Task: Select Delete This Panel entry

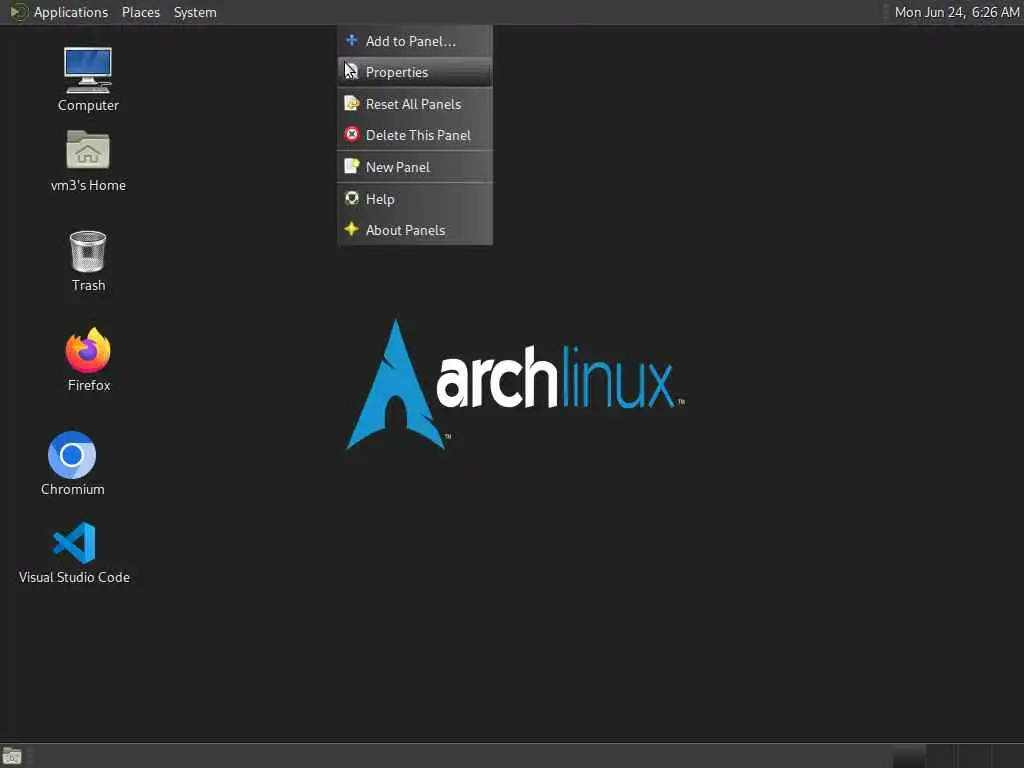Action: coord(415,135)
